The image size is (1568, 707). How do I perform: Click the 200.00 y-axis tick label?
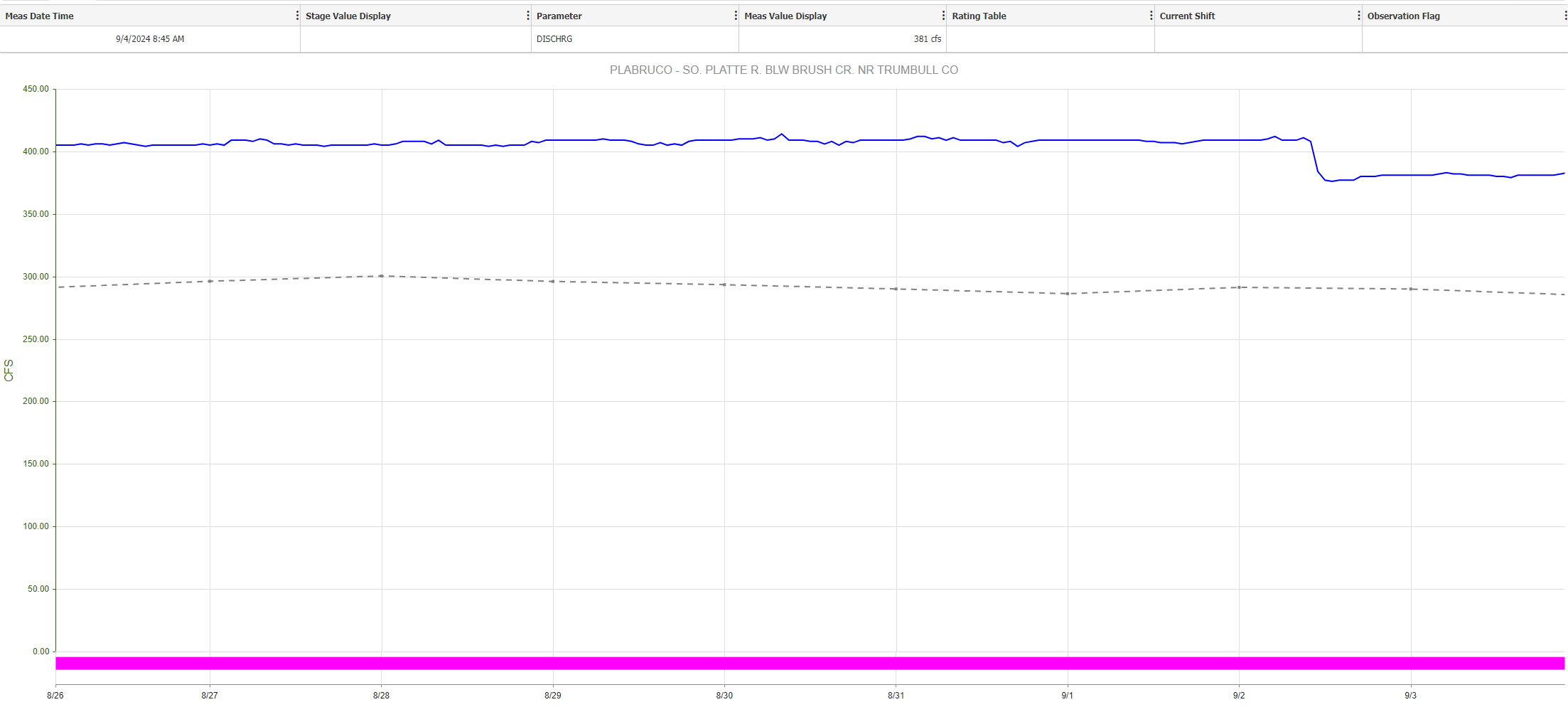coord(36,401)
